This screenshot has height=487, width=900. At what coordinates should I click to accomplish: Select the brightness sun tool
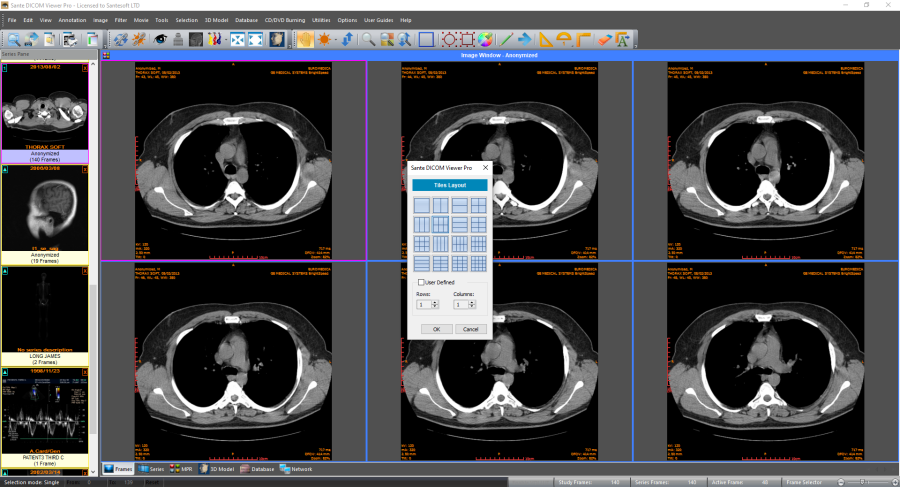(x=324, y=40)
